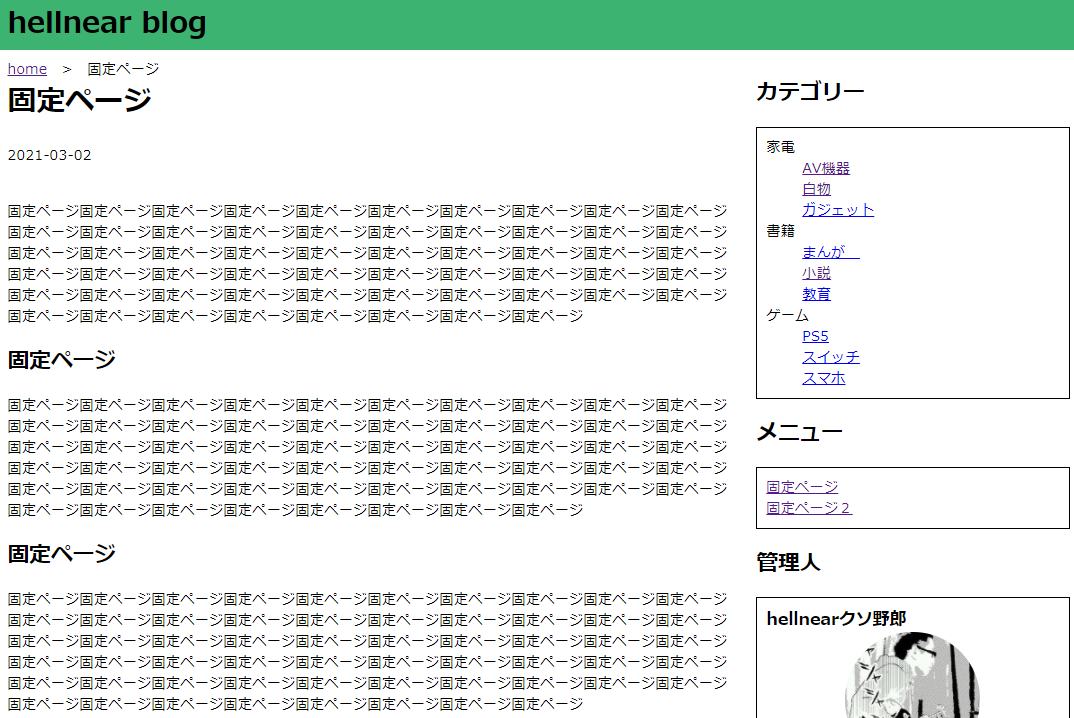Image resolution: width=1074 pixels, height=718 pixels.
Task: Go to the ガジェット category
Action: pos(837,210)
